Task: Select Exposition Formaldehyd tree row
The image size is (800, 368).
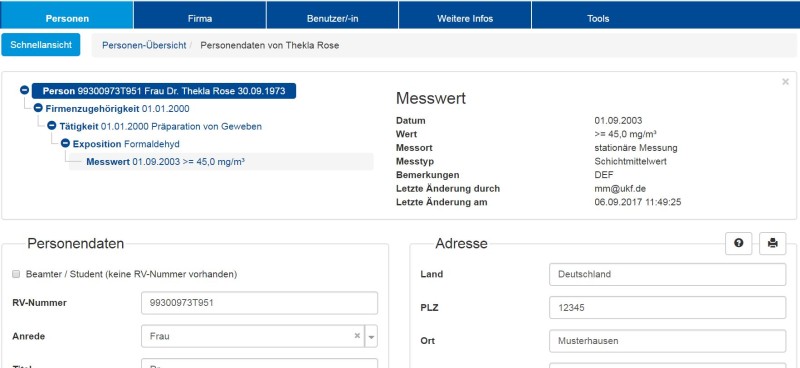Action: (126, 144)
